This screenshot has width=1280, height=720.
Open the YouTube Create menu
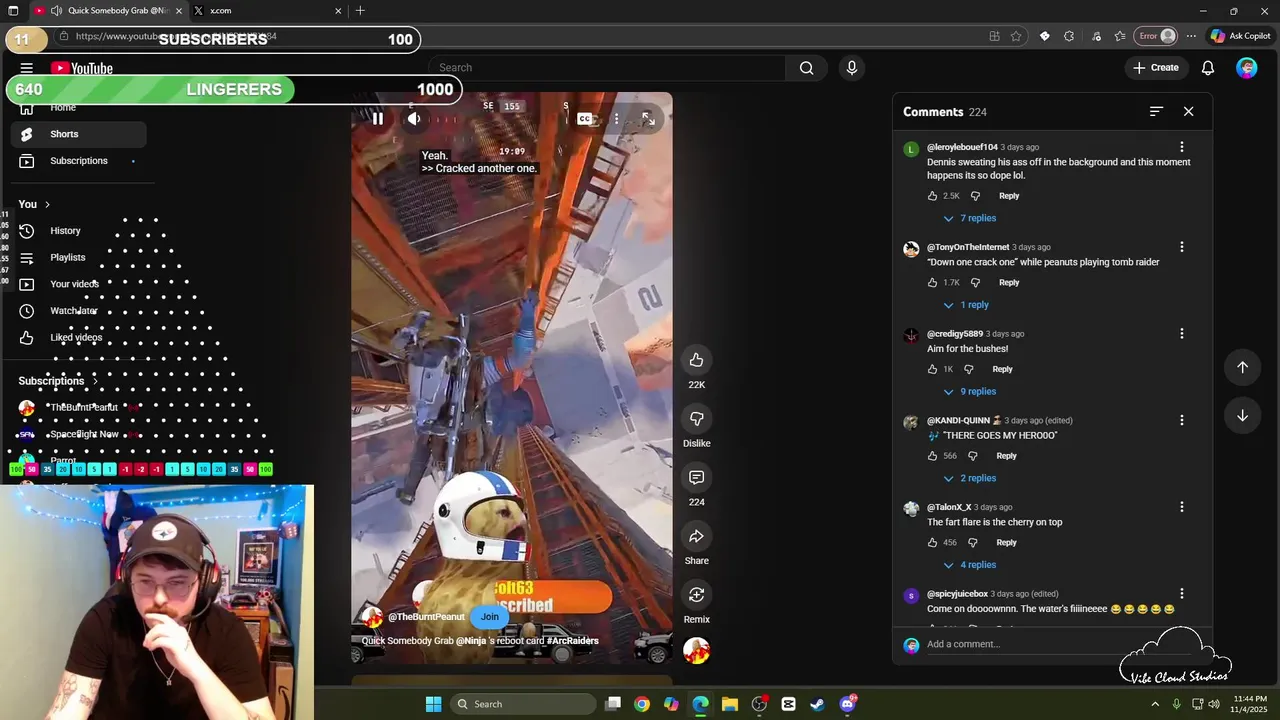tap(1156, 68)
